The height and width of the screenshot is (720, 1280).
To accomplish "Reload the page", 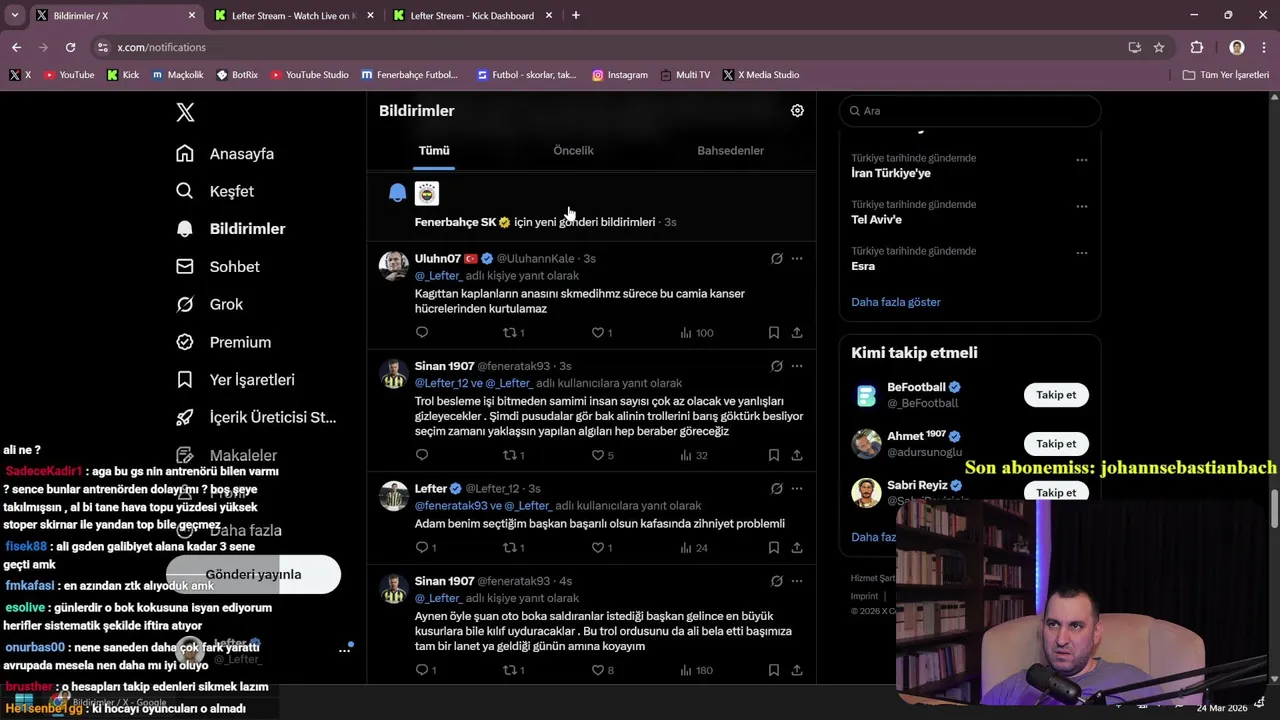I will tap(70, 47).
